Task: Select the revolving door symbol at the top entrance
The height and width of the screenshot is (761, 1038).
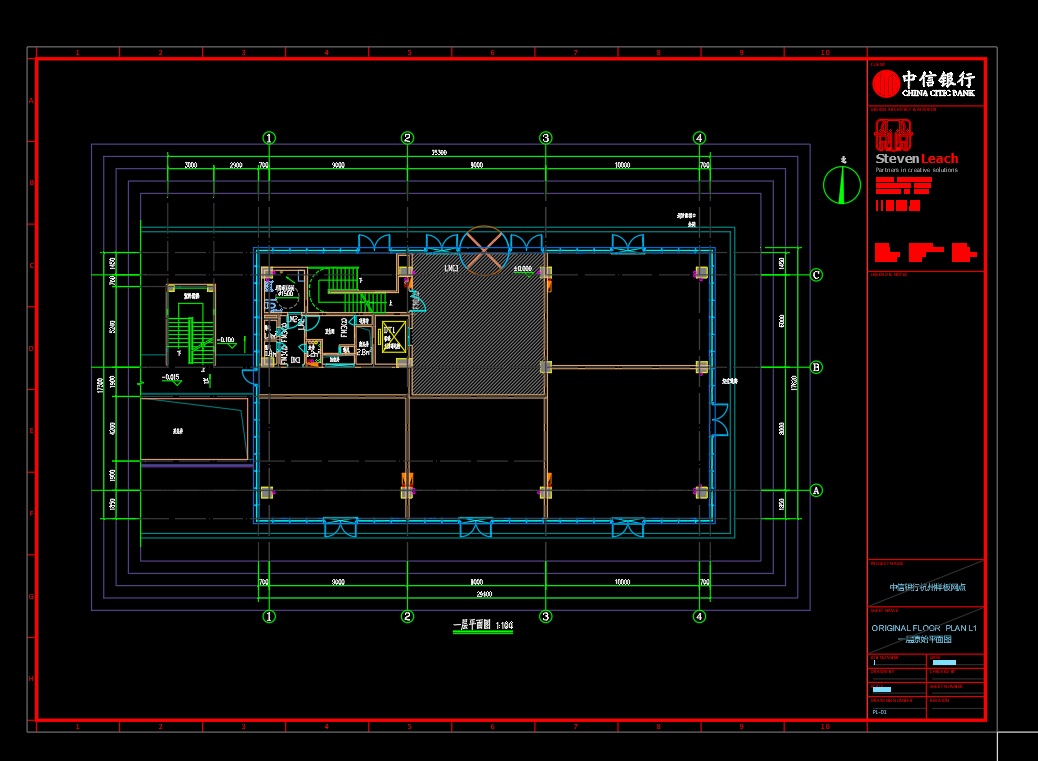Action: (484, 250)
